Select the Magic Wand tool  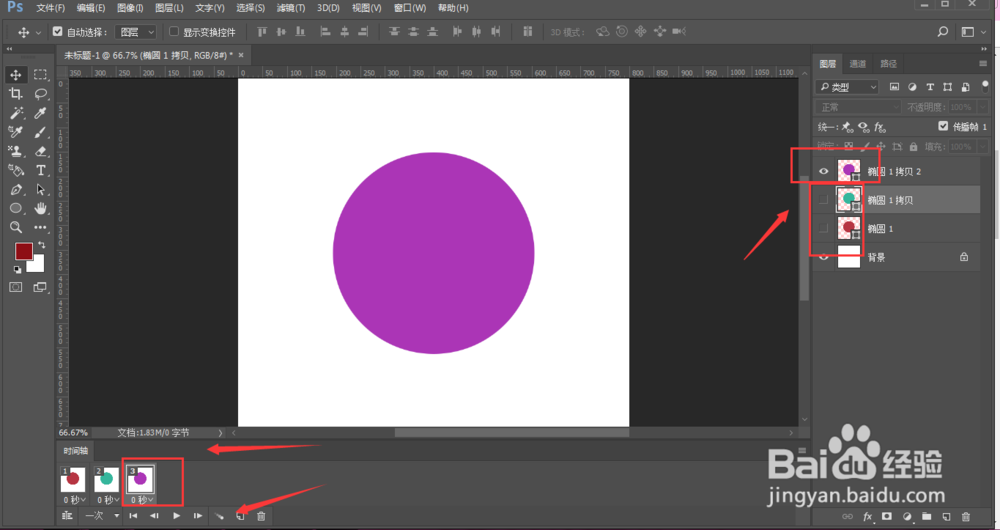click(x=16, y=114)
